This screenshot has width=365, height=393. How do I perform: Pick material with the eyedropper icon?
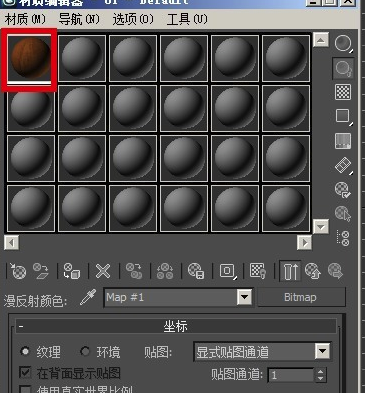(88, 297)
